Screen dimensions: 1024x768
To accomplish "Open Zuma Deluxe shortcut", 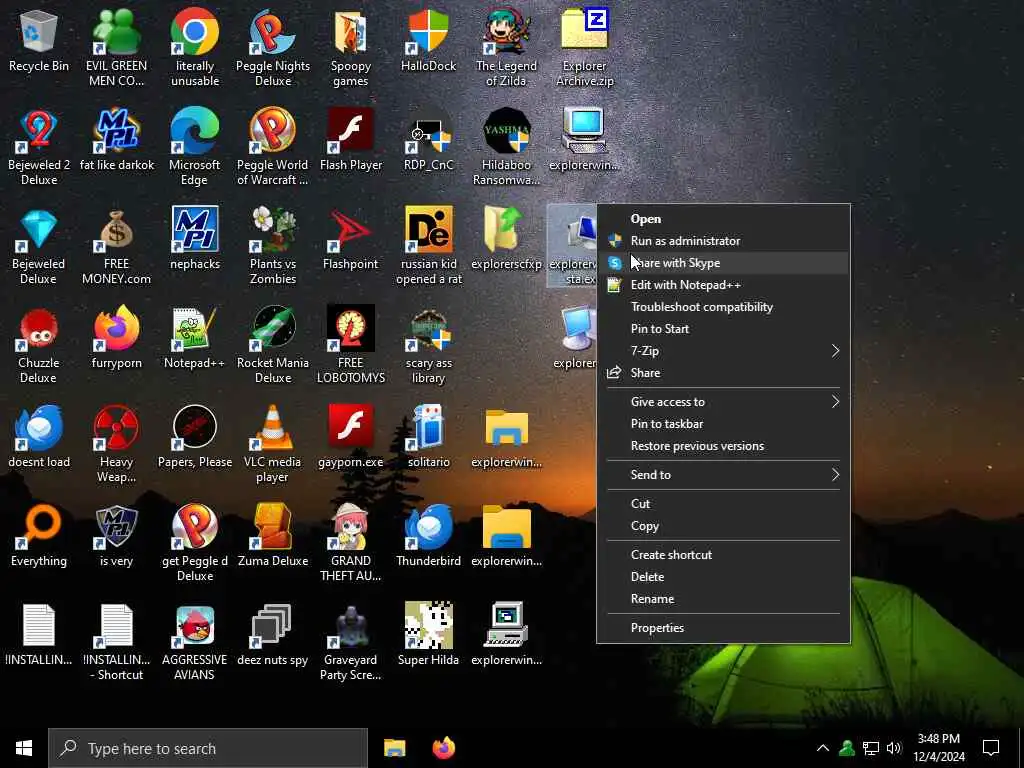I will point(273,536).
